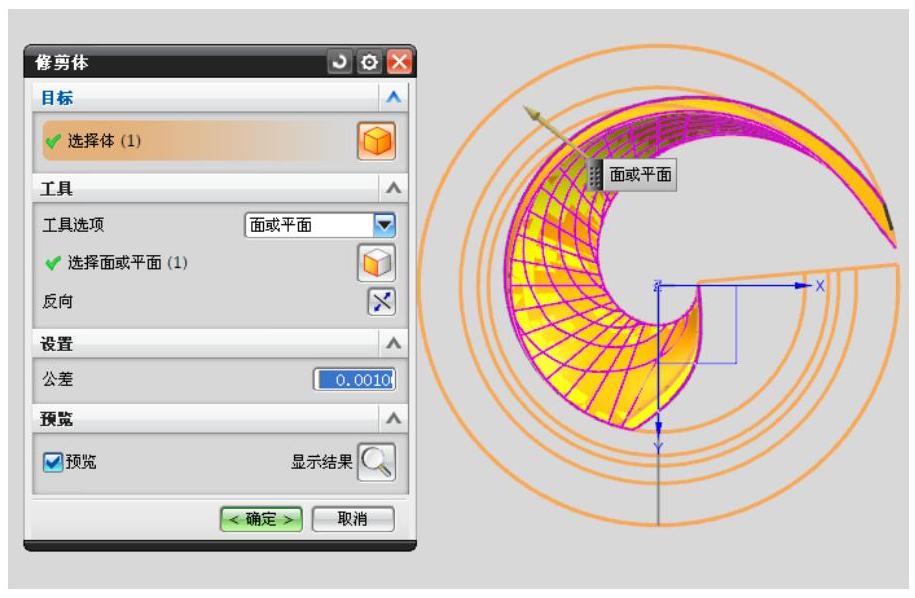The width and height of the screenshot is (915, 598).
Task: Click the X axis label in viewport
Action: point(820,286)
